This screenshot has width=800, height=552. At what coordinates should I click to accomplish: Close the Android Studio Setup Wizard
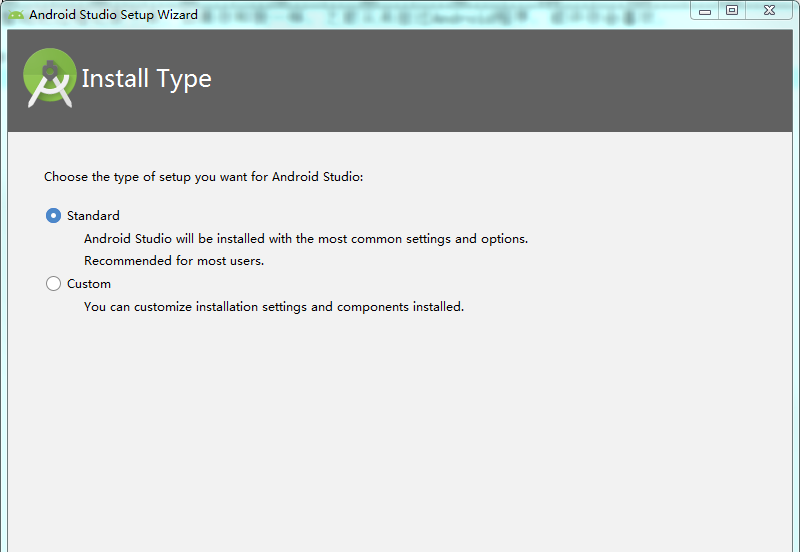769,11
